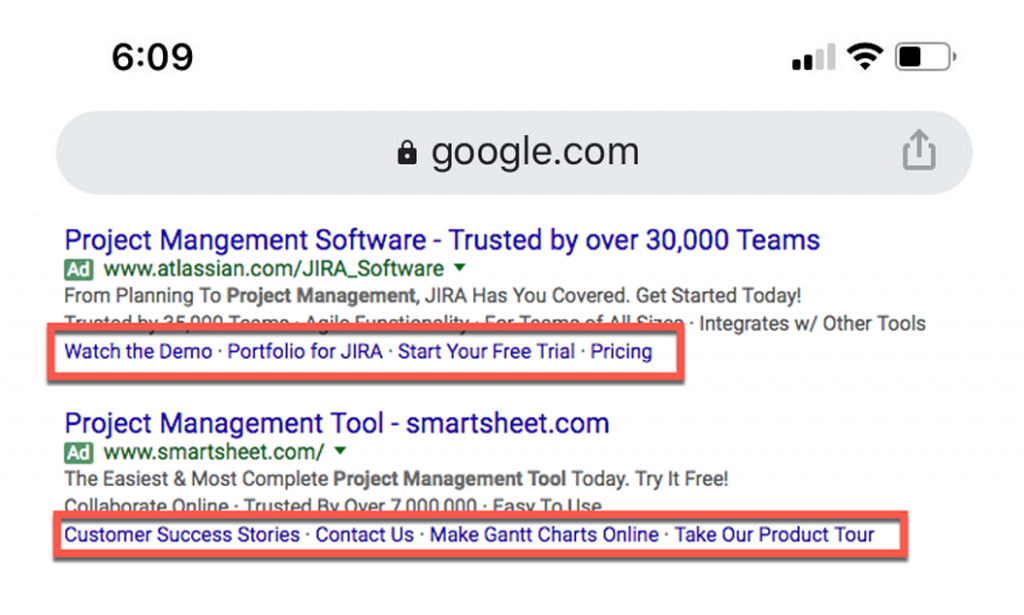Image resolution: width=1024 pixels, height=615 pixels.
Task: Open the Watch the Demo sitelink
Action: click(138, 351)
